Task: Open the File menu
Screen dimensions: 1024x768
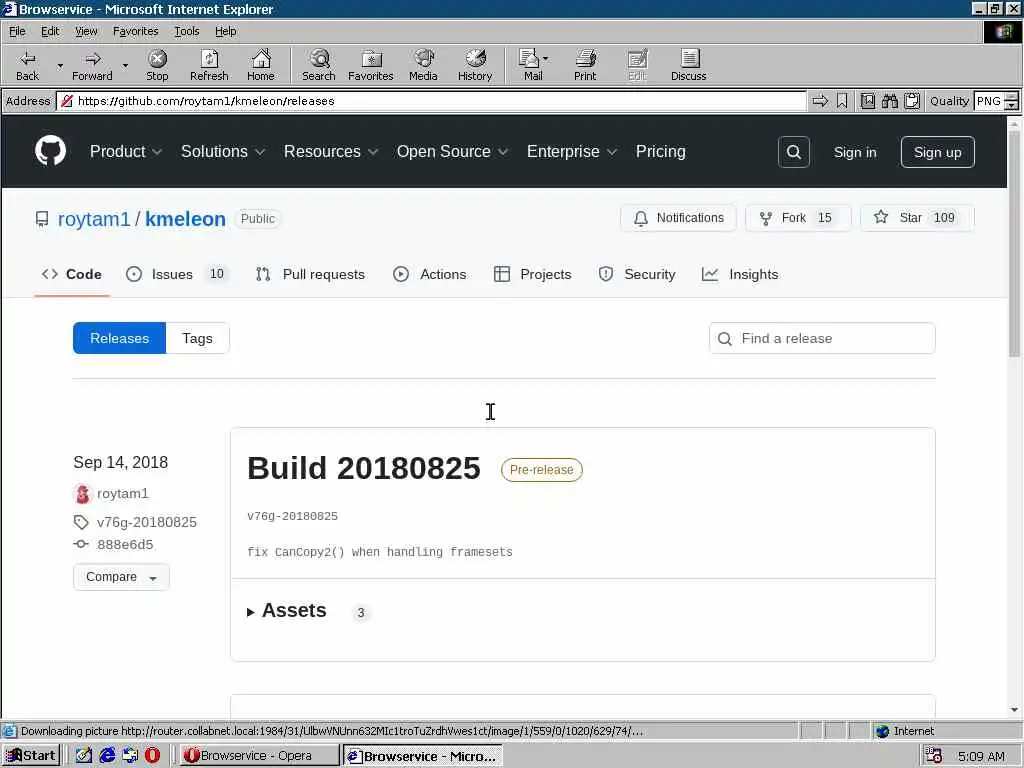Action: point(17,31)
